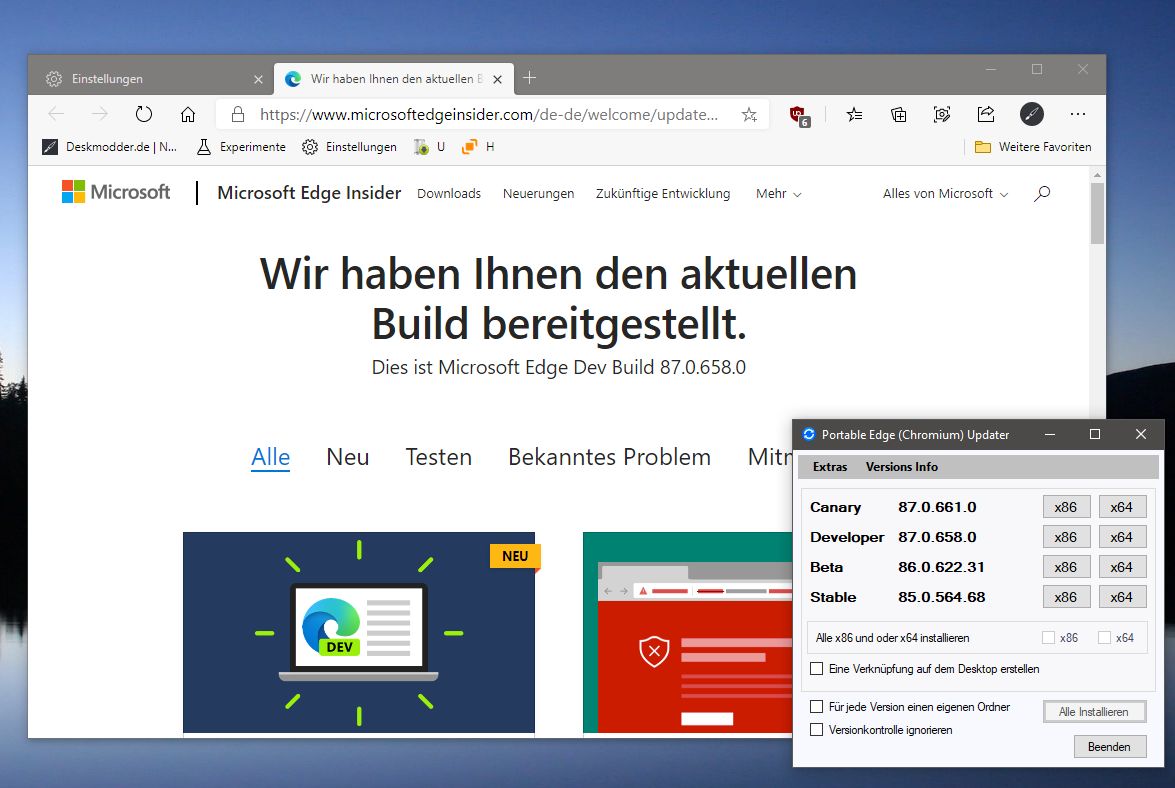The image size is (1175, 788).
Task: Open the profile avatar menu
Action: 1032,114
